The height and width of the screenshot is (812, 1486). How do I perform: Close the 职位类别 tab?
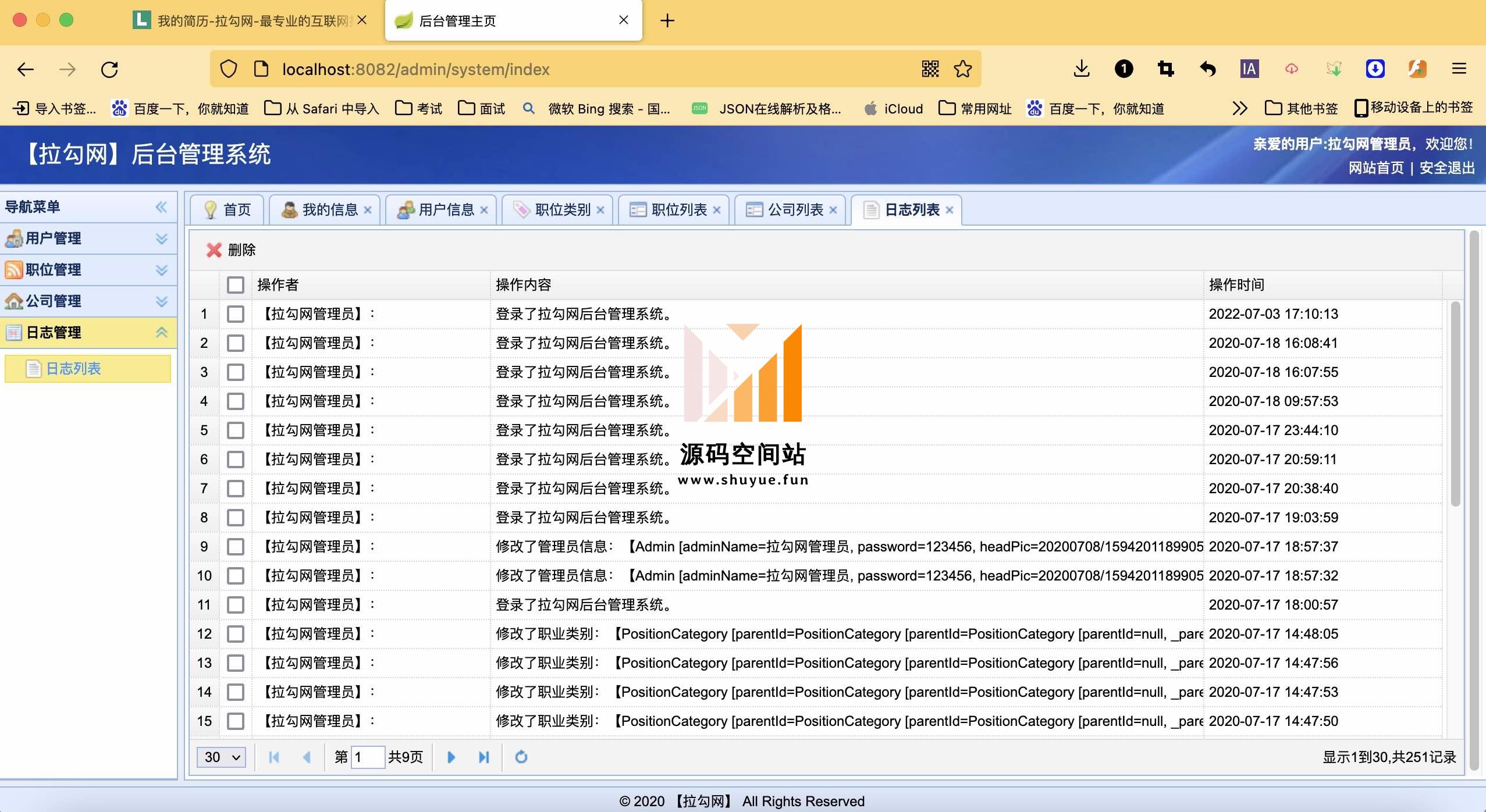click(x=600, y=210)
